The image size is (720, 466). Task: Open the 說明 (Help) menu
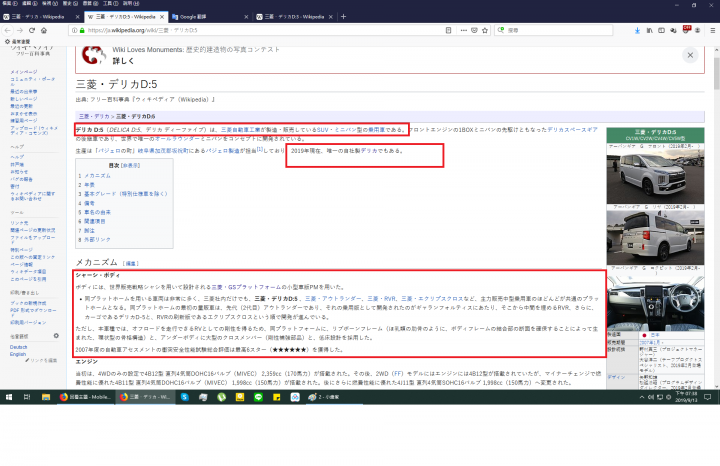131,3
